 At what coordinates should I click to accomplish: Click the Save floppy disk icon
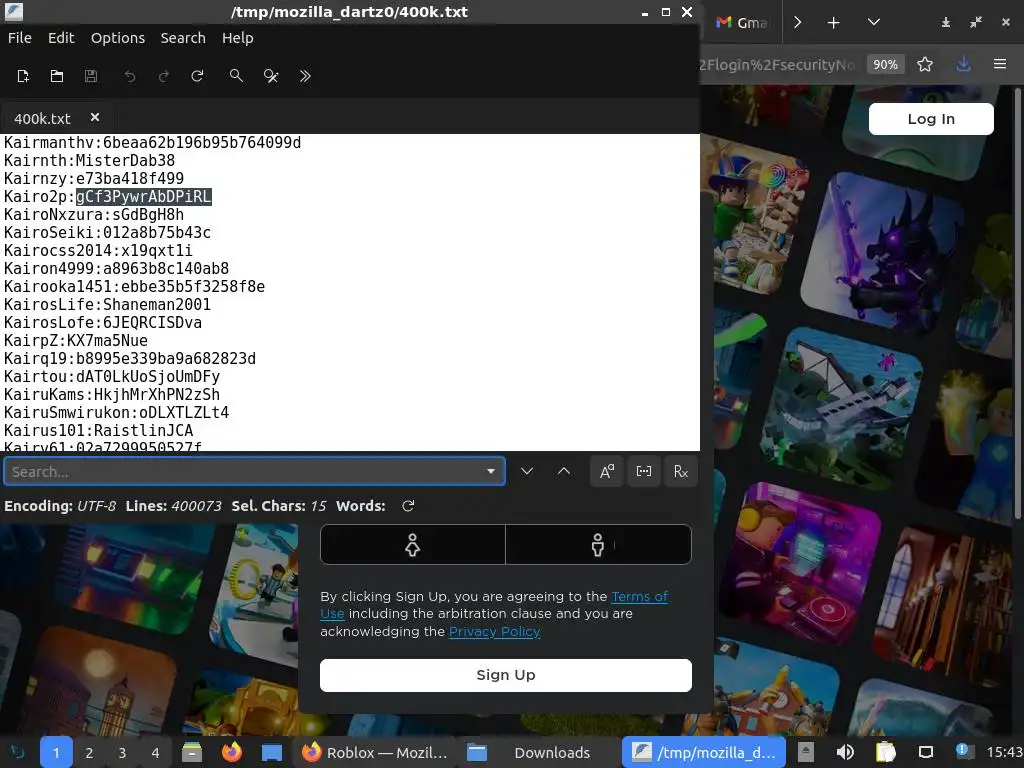(91, 76)
